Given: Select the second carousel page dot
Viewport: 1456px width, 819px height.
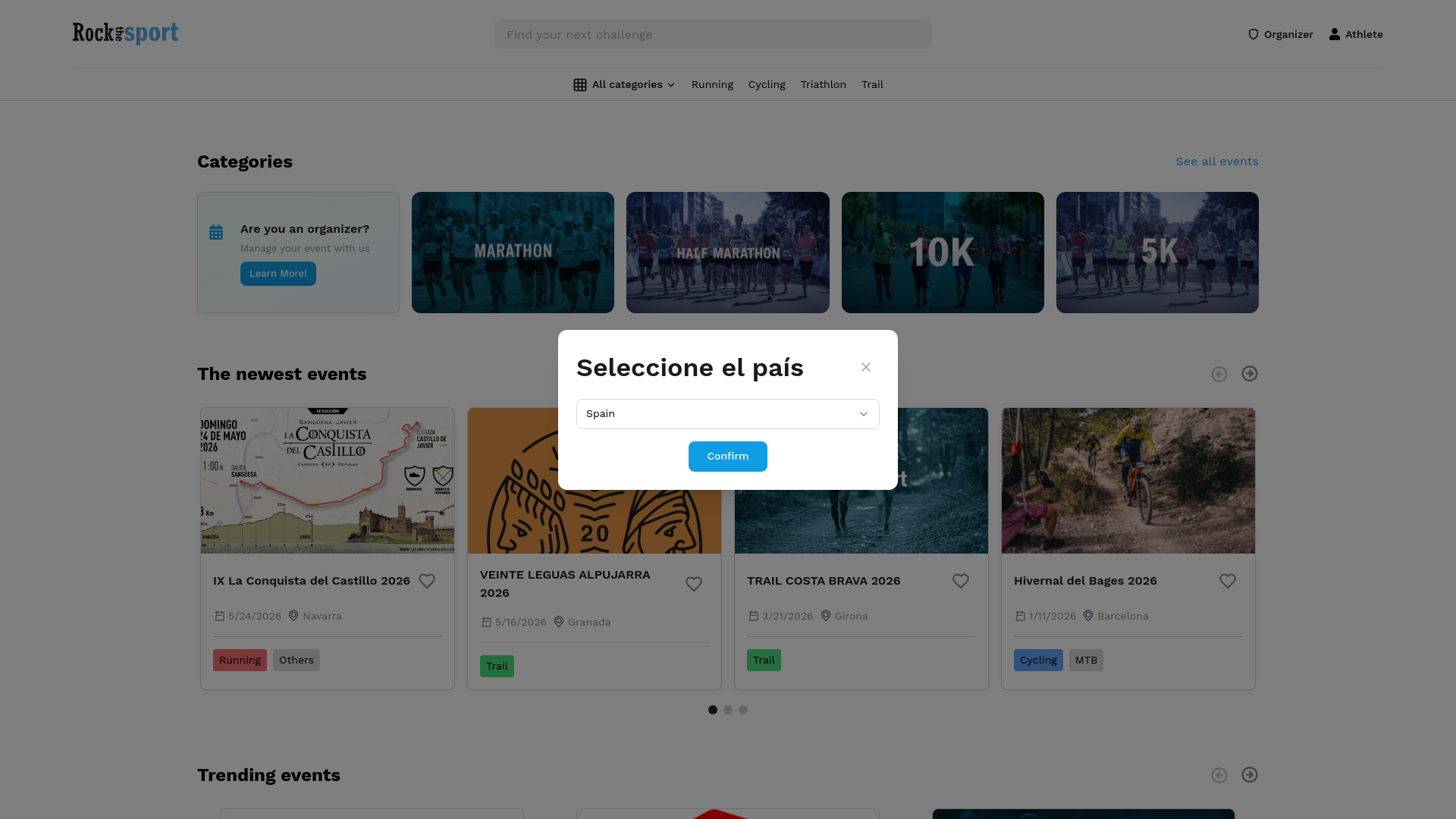Looking at the screenshot, I should 728,710.
